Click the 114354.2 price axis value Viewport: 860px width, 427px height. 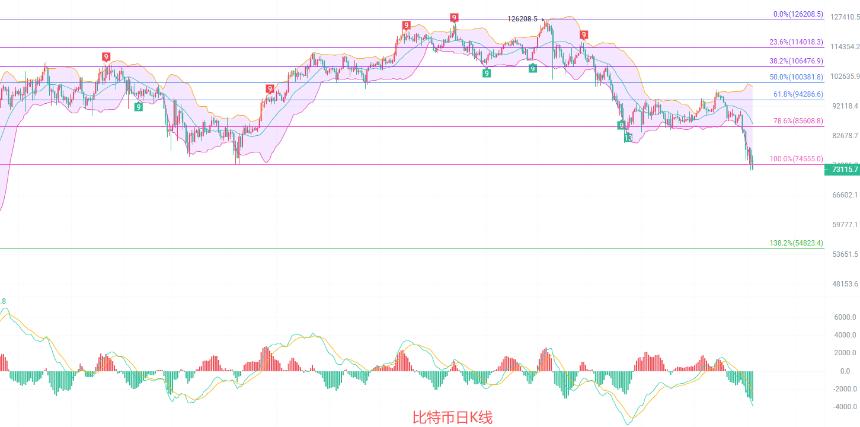pyautogui.click(x=845, y=47)
